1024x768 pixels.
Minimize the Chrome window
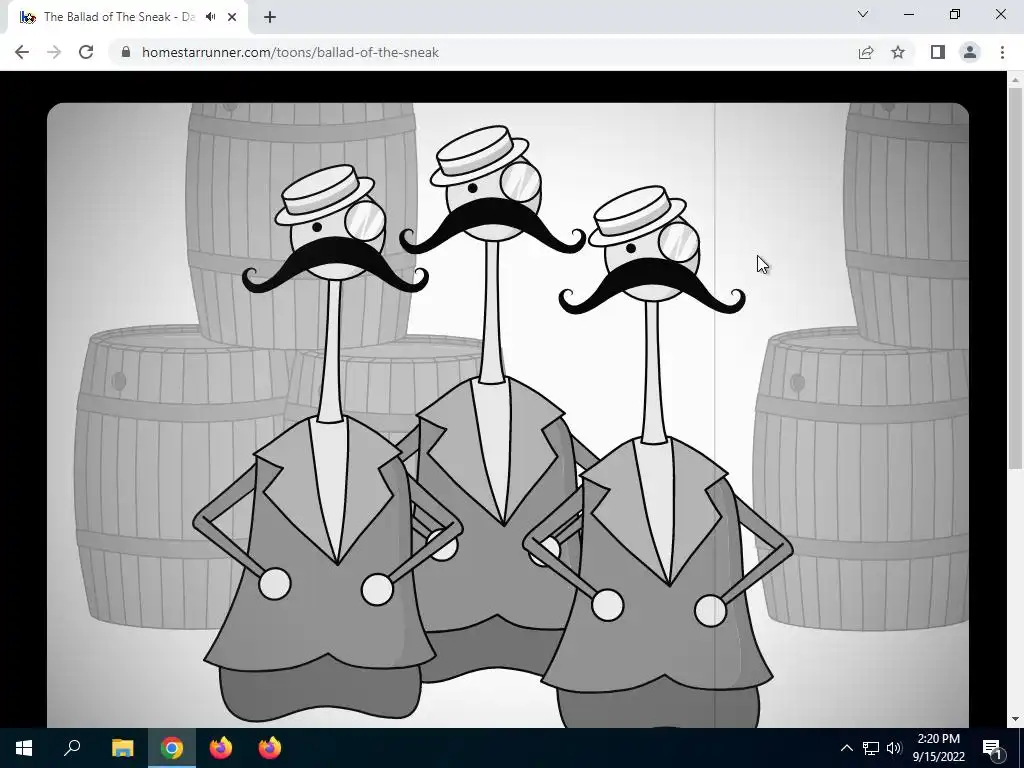click(x=909, y=14)
